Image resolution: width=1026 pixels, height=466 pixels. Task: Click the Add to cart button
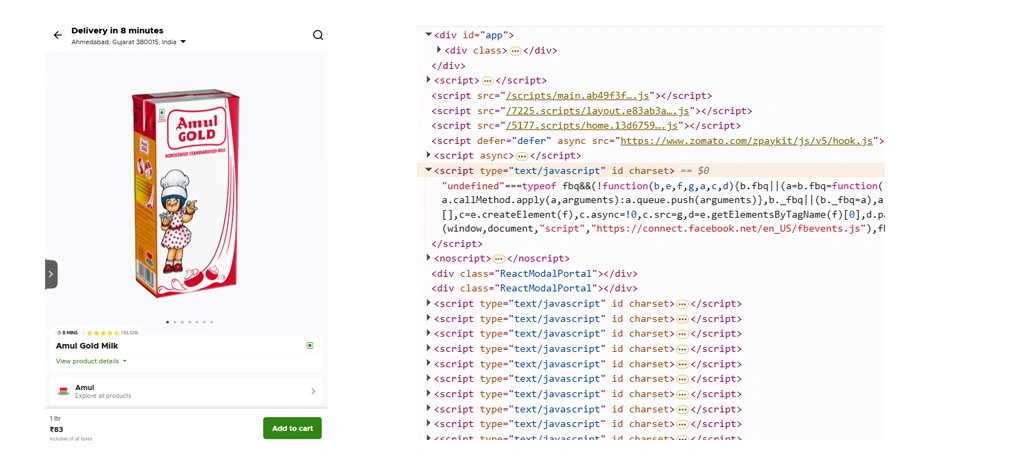(292, 428)
